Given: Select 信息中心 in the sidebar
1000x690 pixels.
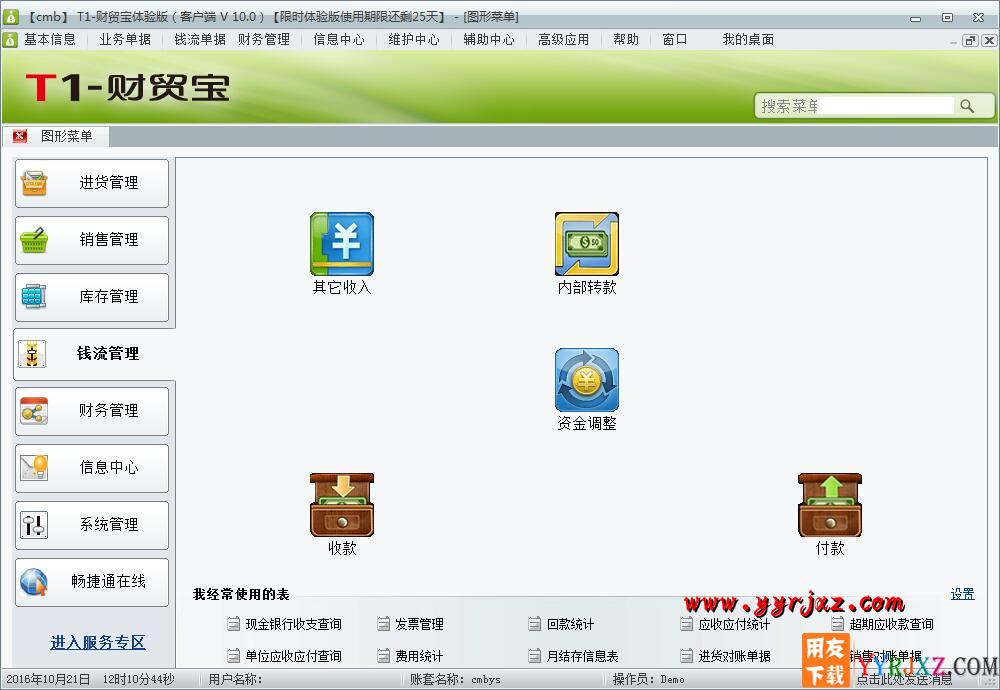Looking at the screenshot, I should point(92,467).
